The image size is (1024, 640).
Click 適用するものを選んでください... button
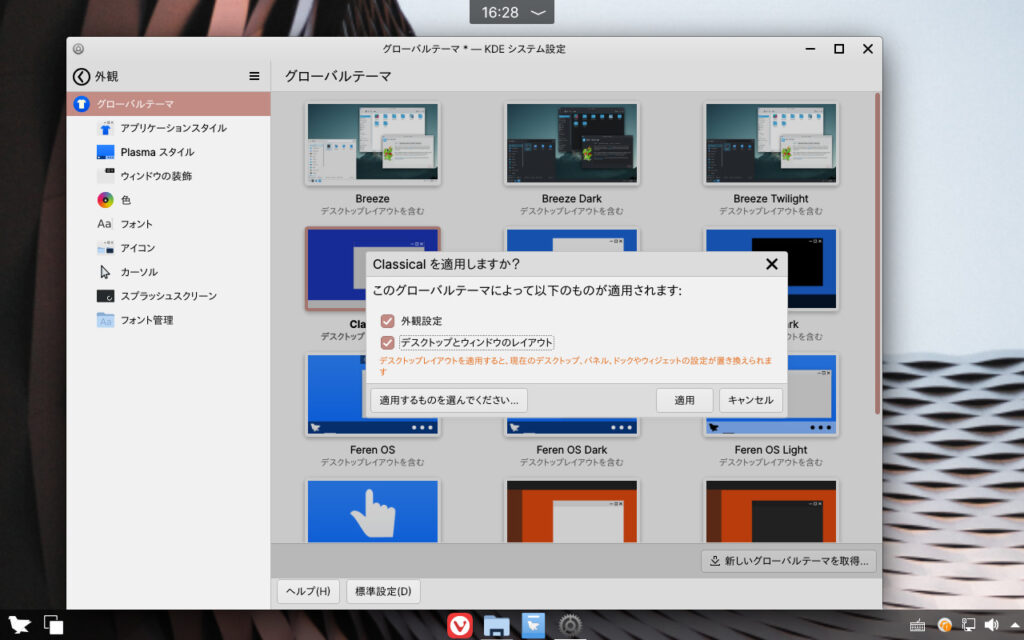pyautogui.click(x=449, y=400)
